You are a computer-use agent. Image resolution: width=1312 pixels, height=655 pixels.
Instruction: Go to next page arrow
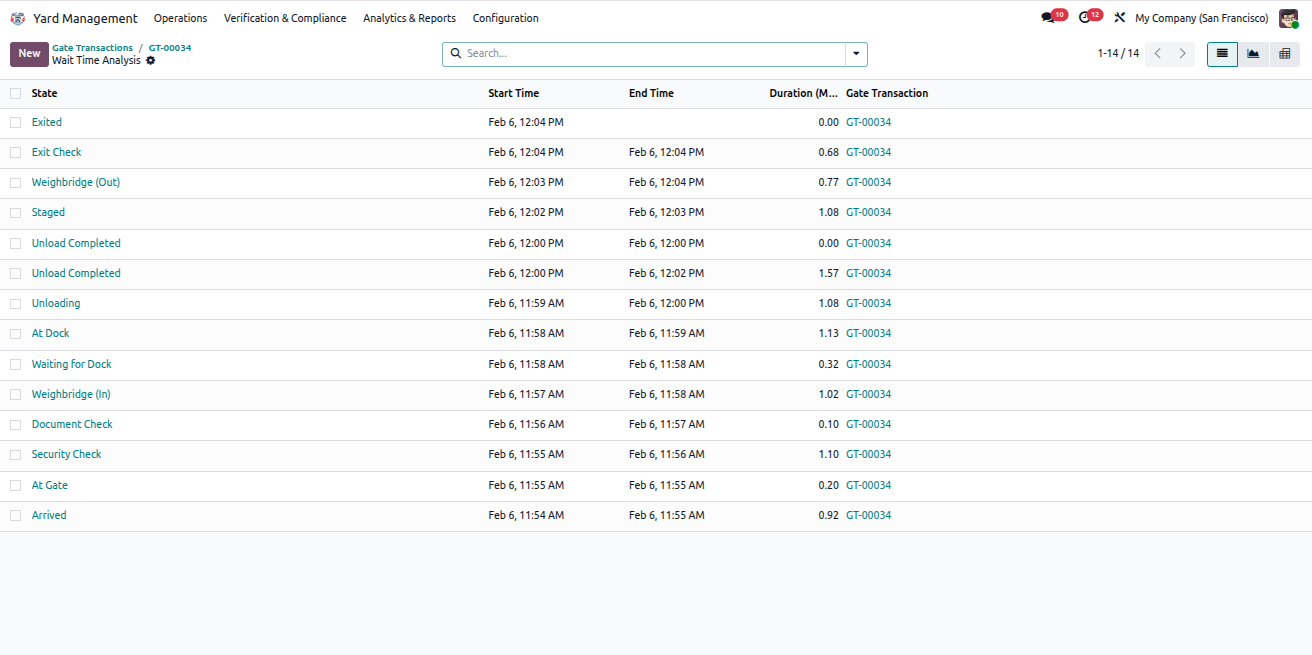click(1182, 54)
